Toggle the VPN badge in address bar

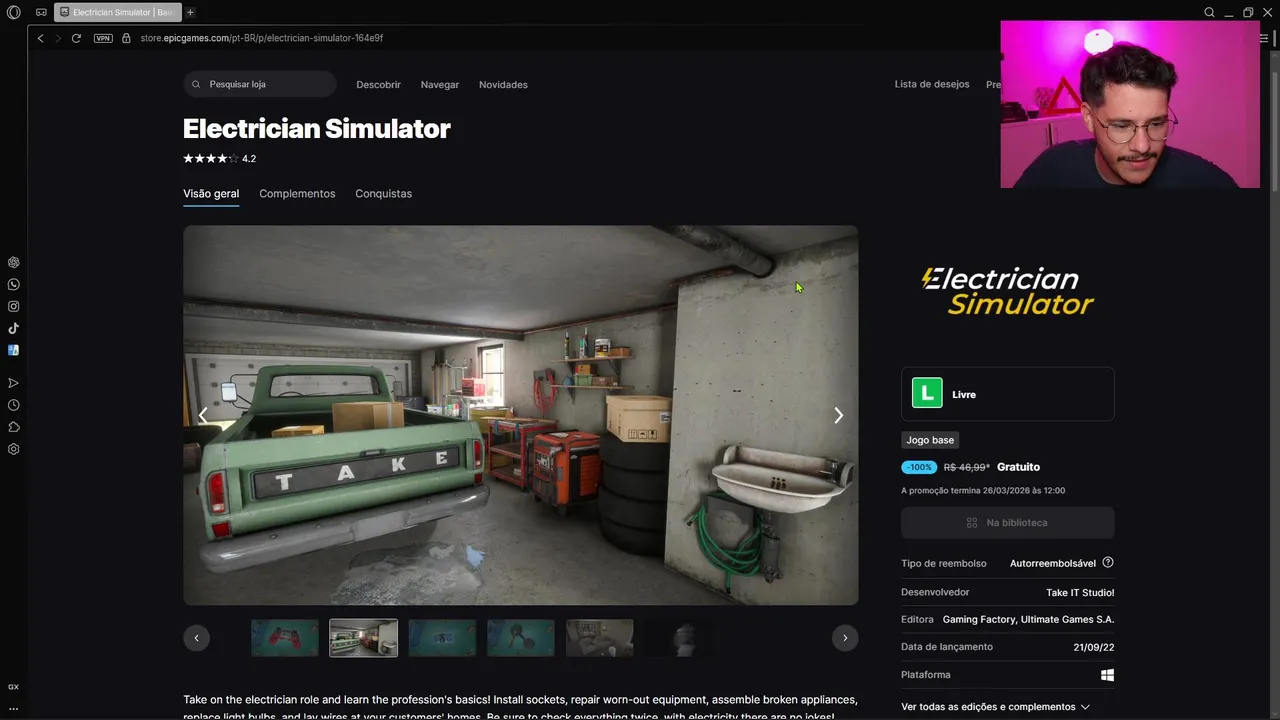pos(103,38)
